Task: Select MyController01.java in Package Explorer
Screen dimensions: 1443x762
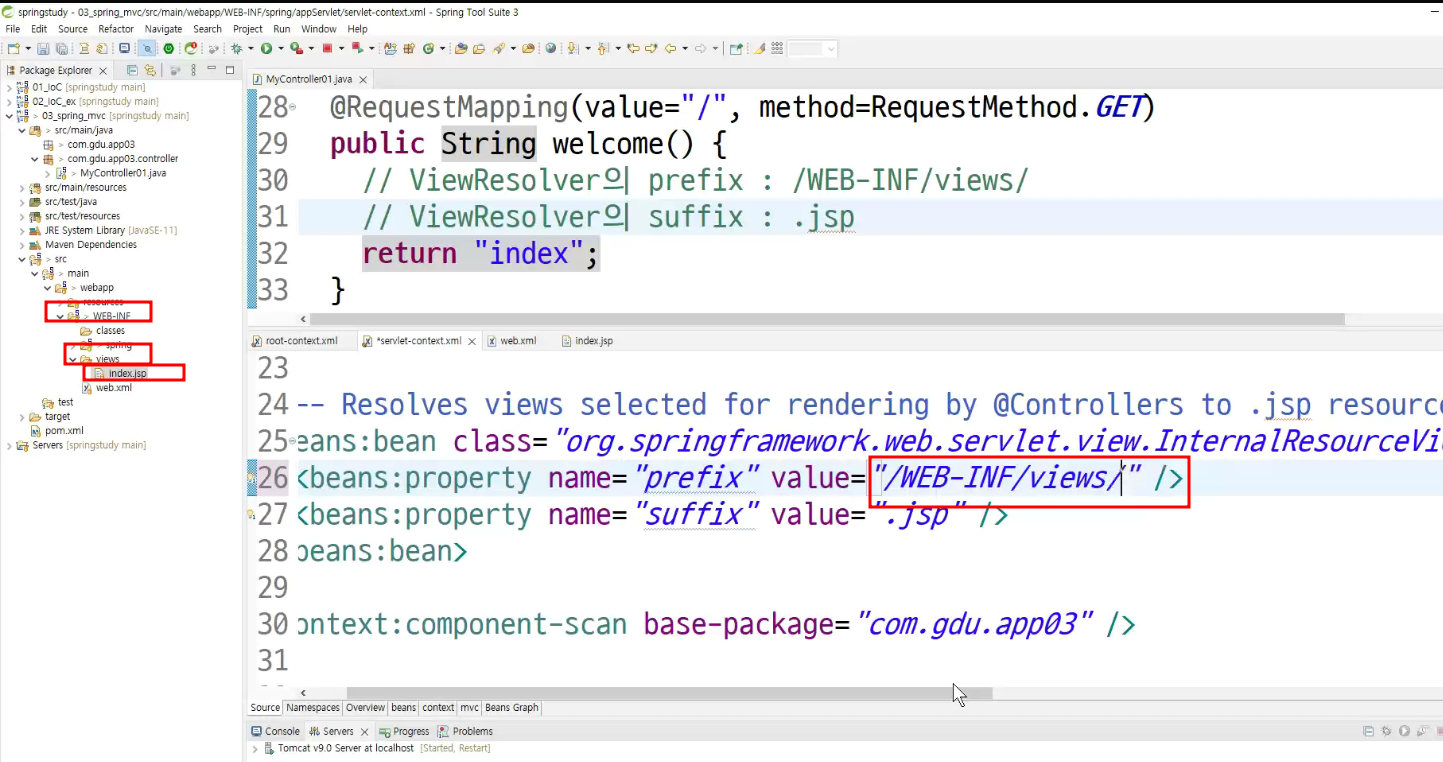Action: click(122, 173)
